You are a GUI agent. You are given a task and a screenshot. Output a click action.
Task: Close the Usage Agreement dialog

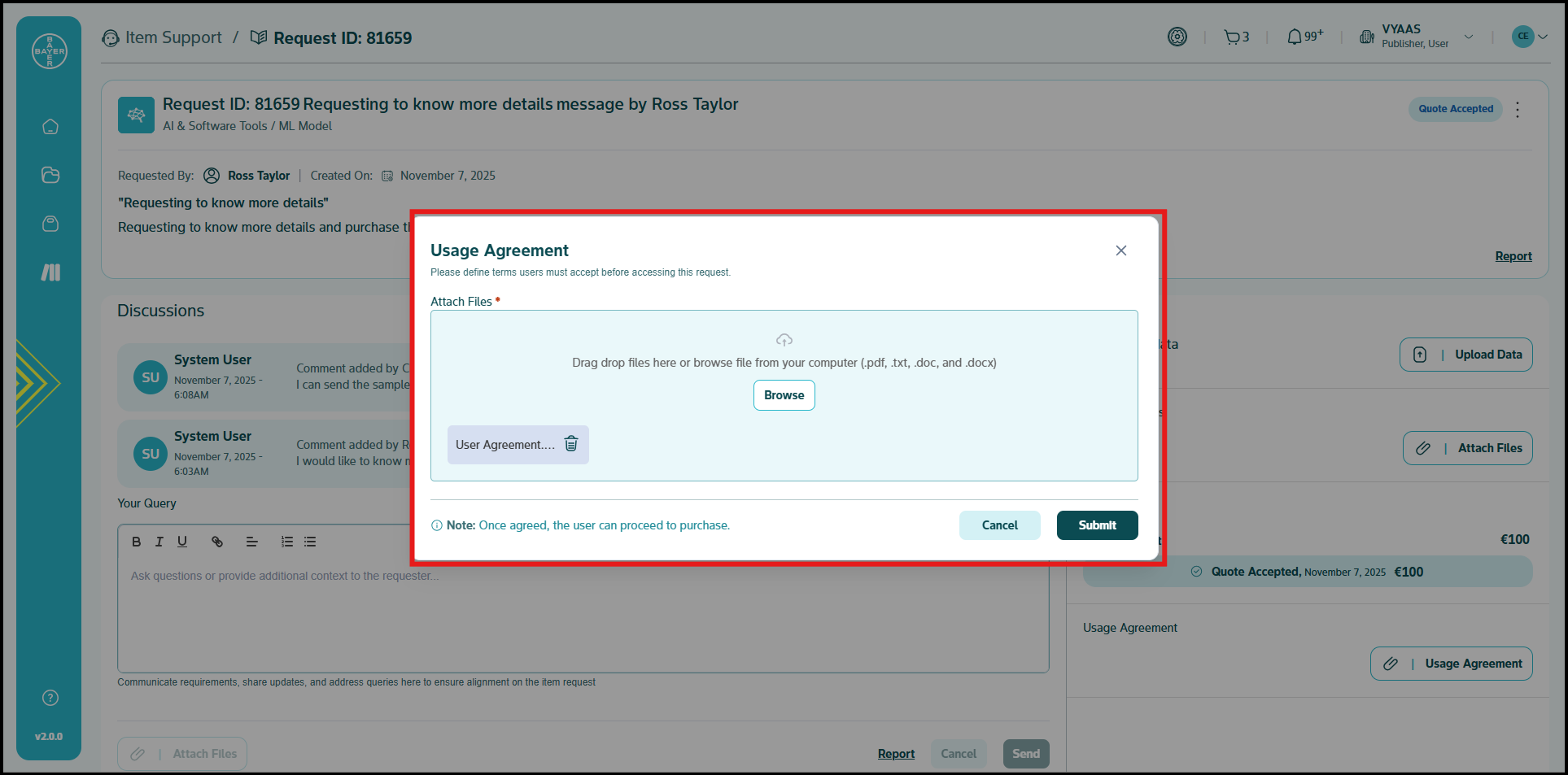pyautogui.click(x=1120, y=250)
